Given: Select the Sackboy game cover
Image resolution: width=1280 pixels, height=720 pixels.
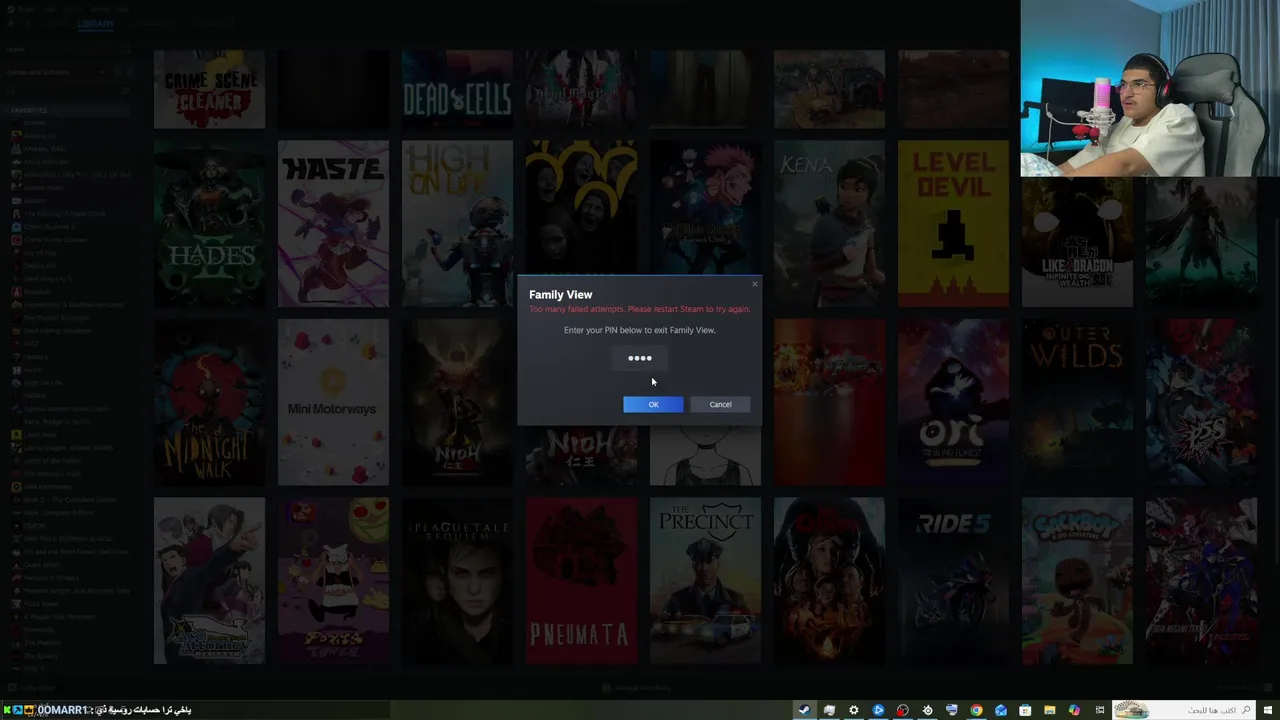Looking at the screenshot, I should (1077, 581).
